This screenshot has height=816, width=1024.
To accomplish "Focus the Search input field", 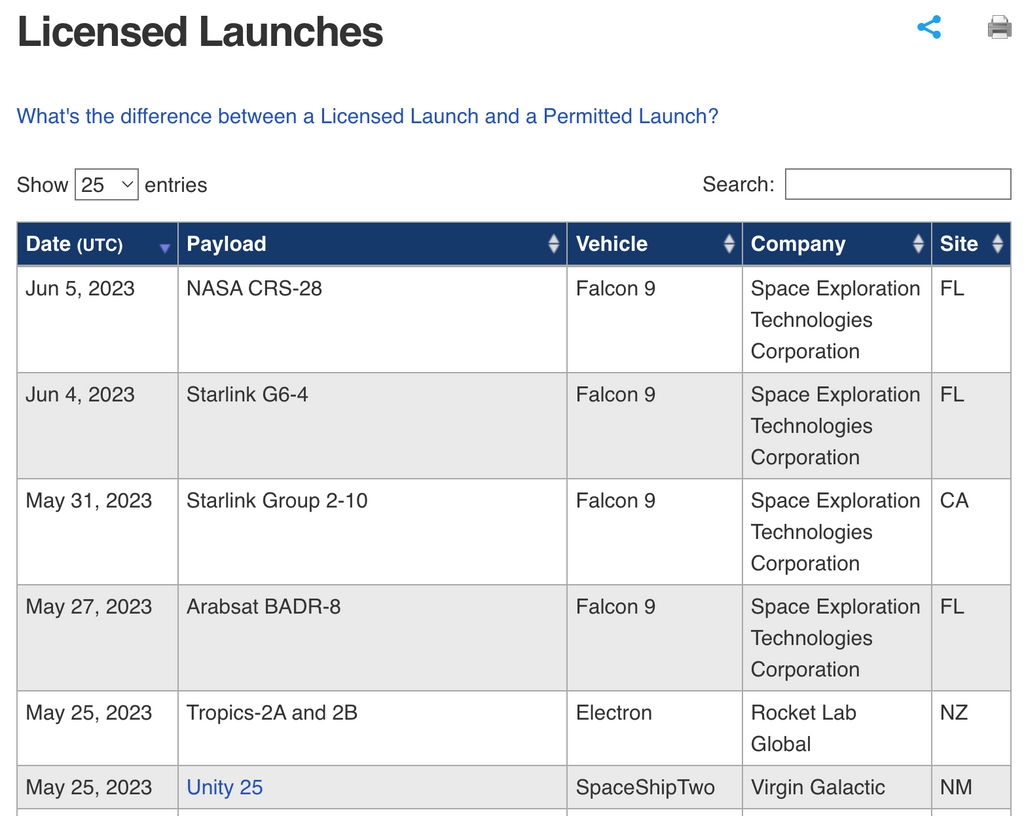I will click(897, 184).
